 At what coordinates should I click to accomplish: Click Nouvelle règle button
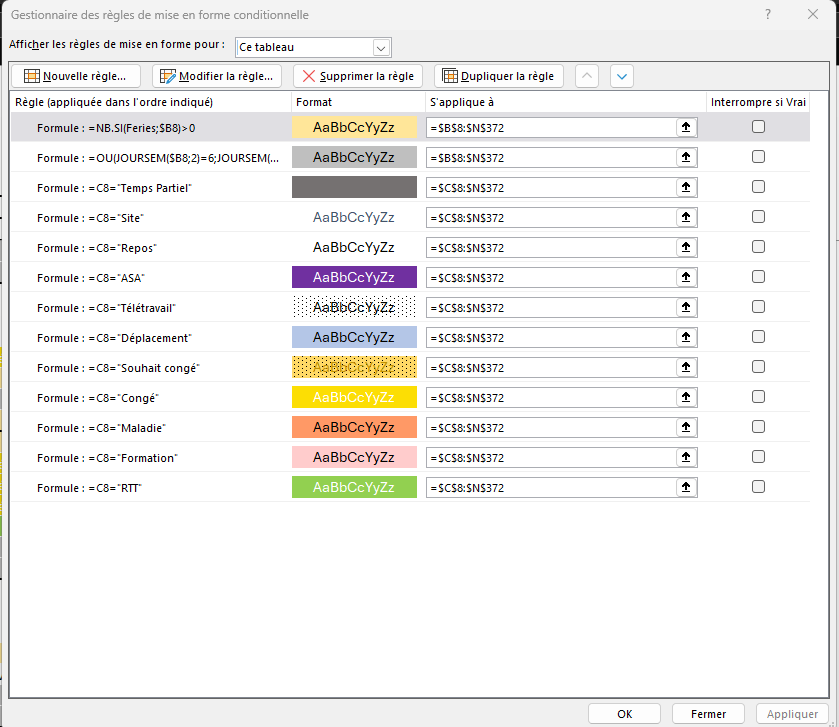click(x=76, y=76)
